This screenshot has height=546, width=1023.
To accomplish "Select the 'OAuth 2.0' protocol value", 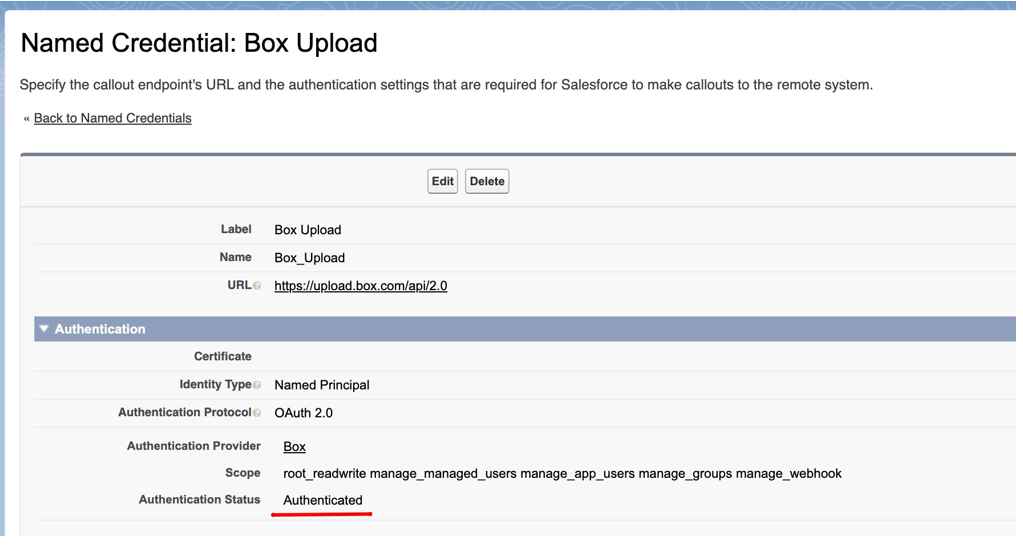I will 303,413.
